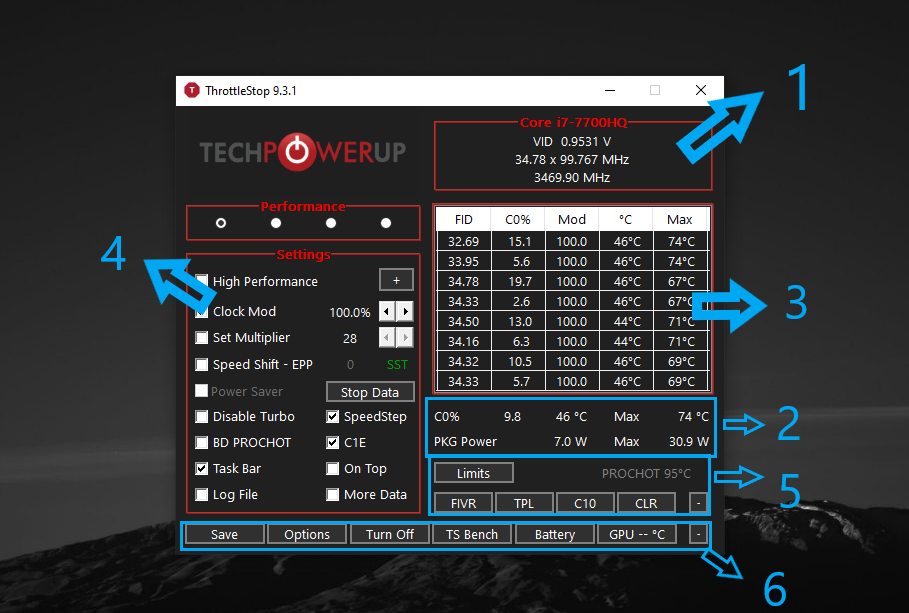Viewport: 909px width, 613px height.
Task: Click the C0% cell 15.1
Action: [519, 242]
